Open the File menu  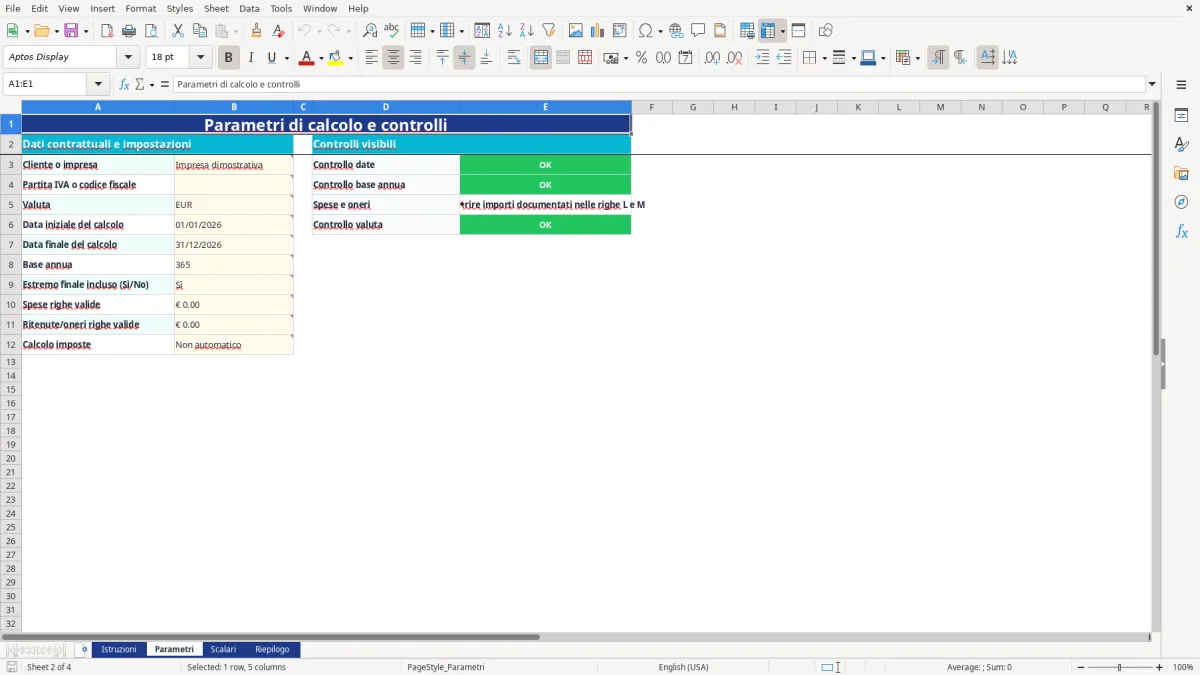(x=13, y=8)
